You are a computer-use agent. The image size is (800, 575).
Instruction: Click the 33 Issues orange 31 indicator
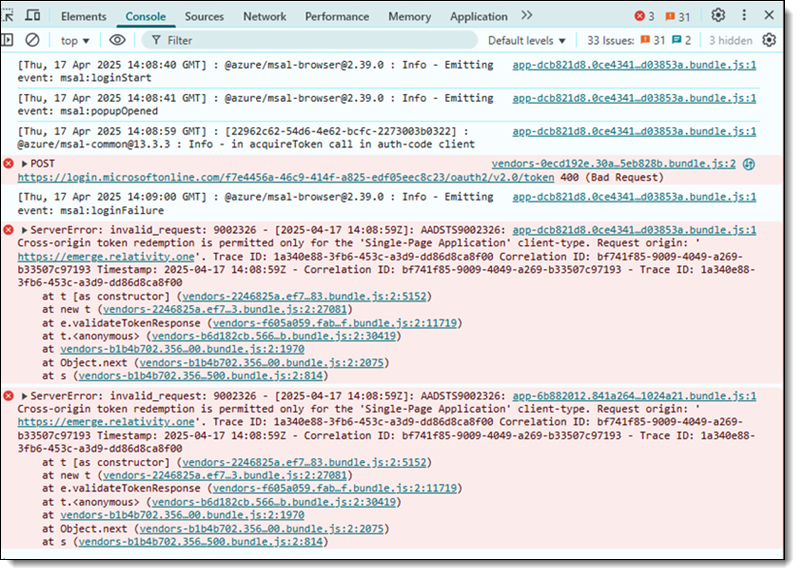pos(653,40)
